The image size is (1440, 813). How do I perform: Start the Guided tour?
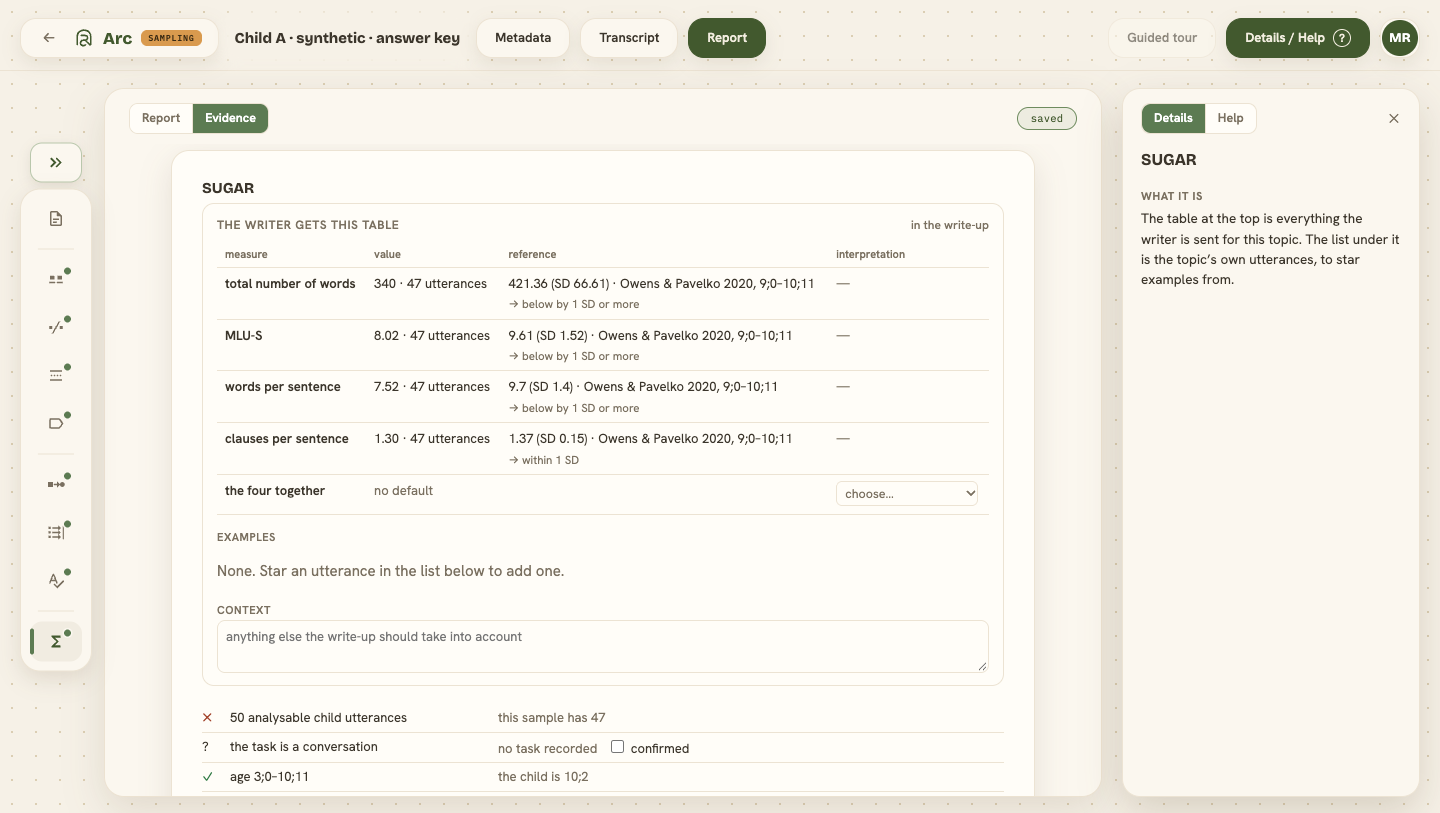1162,38
